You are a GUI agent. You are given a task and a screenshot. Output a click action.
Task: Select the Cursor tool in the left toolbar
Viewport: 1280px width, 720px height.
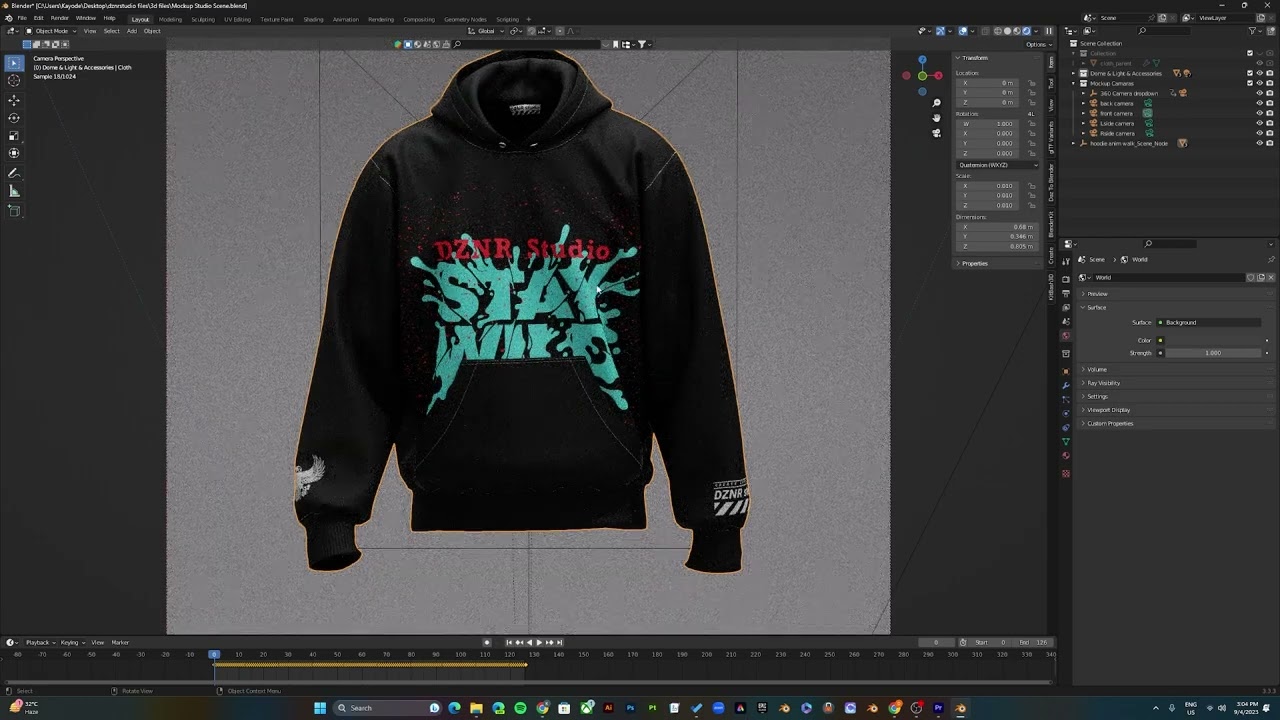tap(14, 81)
